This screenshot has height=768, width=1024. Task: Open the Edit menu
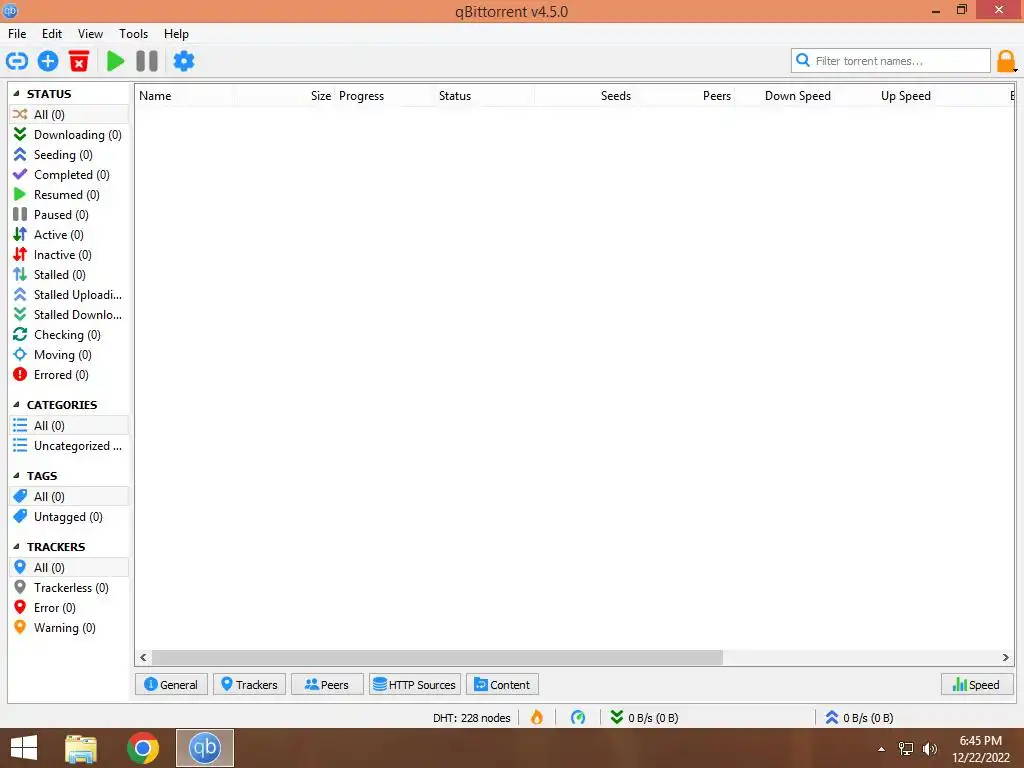[52, 34]
